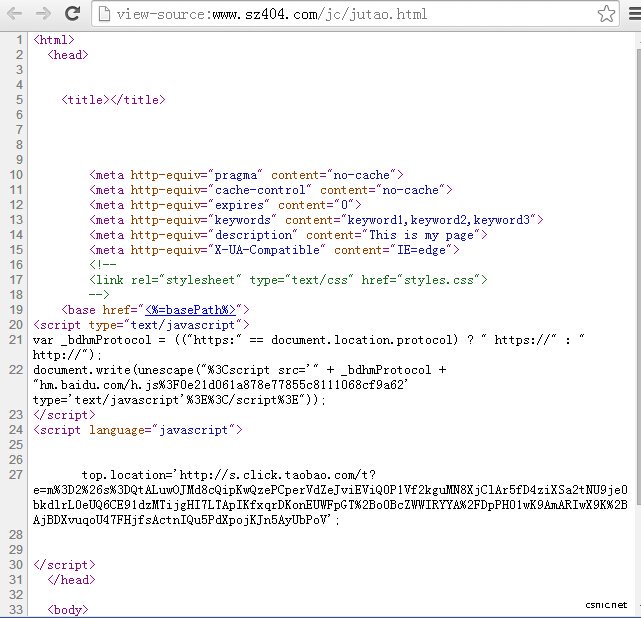Click the cache-control meta tag line
The width and height of the screenshot is (641, 618).
[x=270, y=190]
